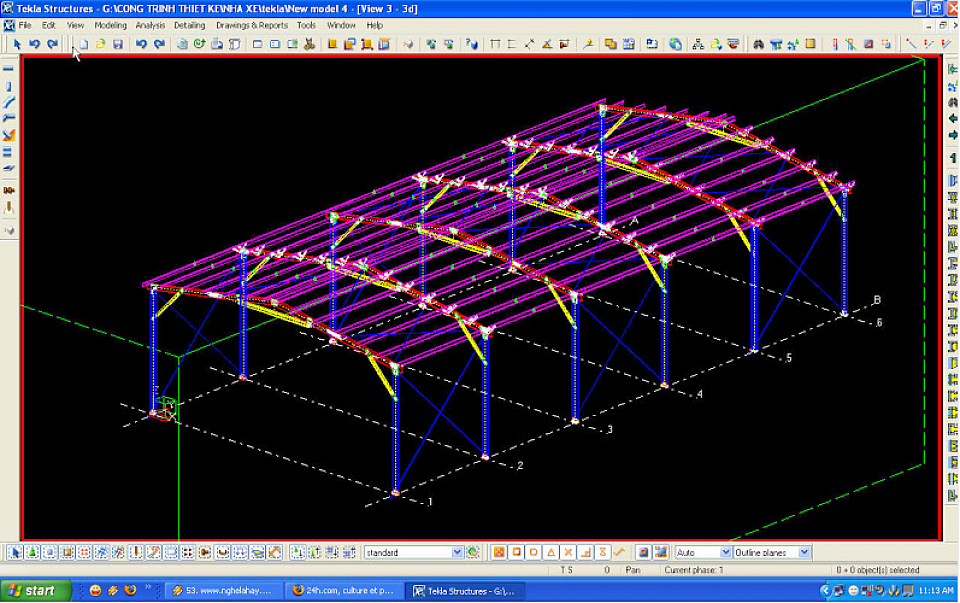Expand the 'standard' selection filter dropdown

[457, 552]
